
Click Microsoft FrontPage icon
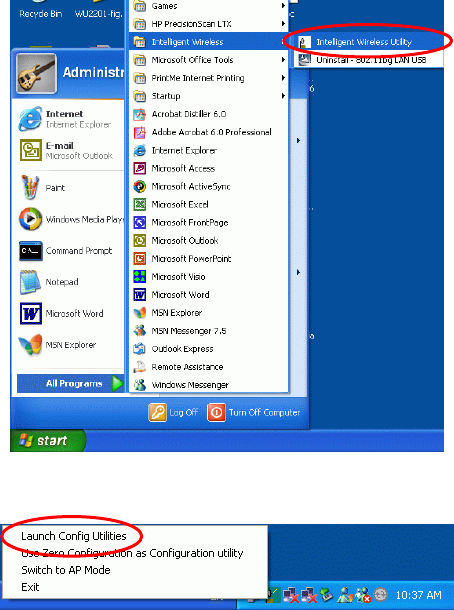coord(139,222)
